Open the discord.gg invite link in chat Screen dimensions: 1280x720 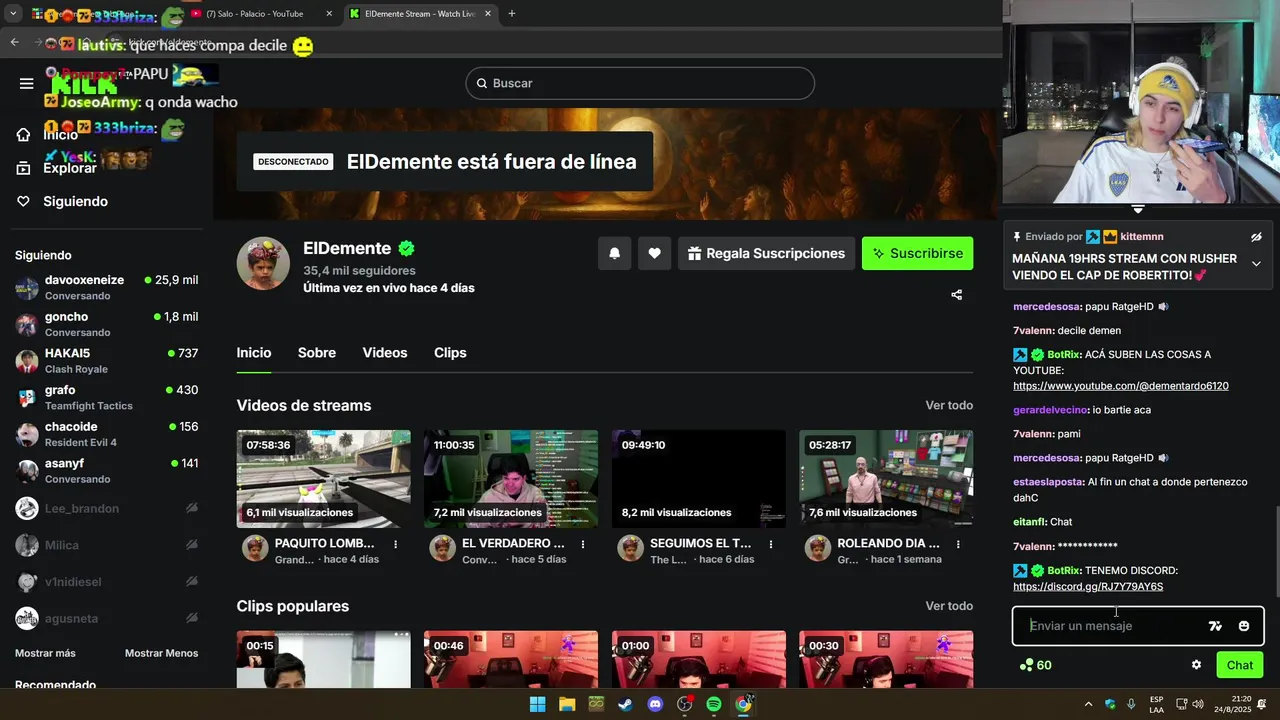(1088, 587)
